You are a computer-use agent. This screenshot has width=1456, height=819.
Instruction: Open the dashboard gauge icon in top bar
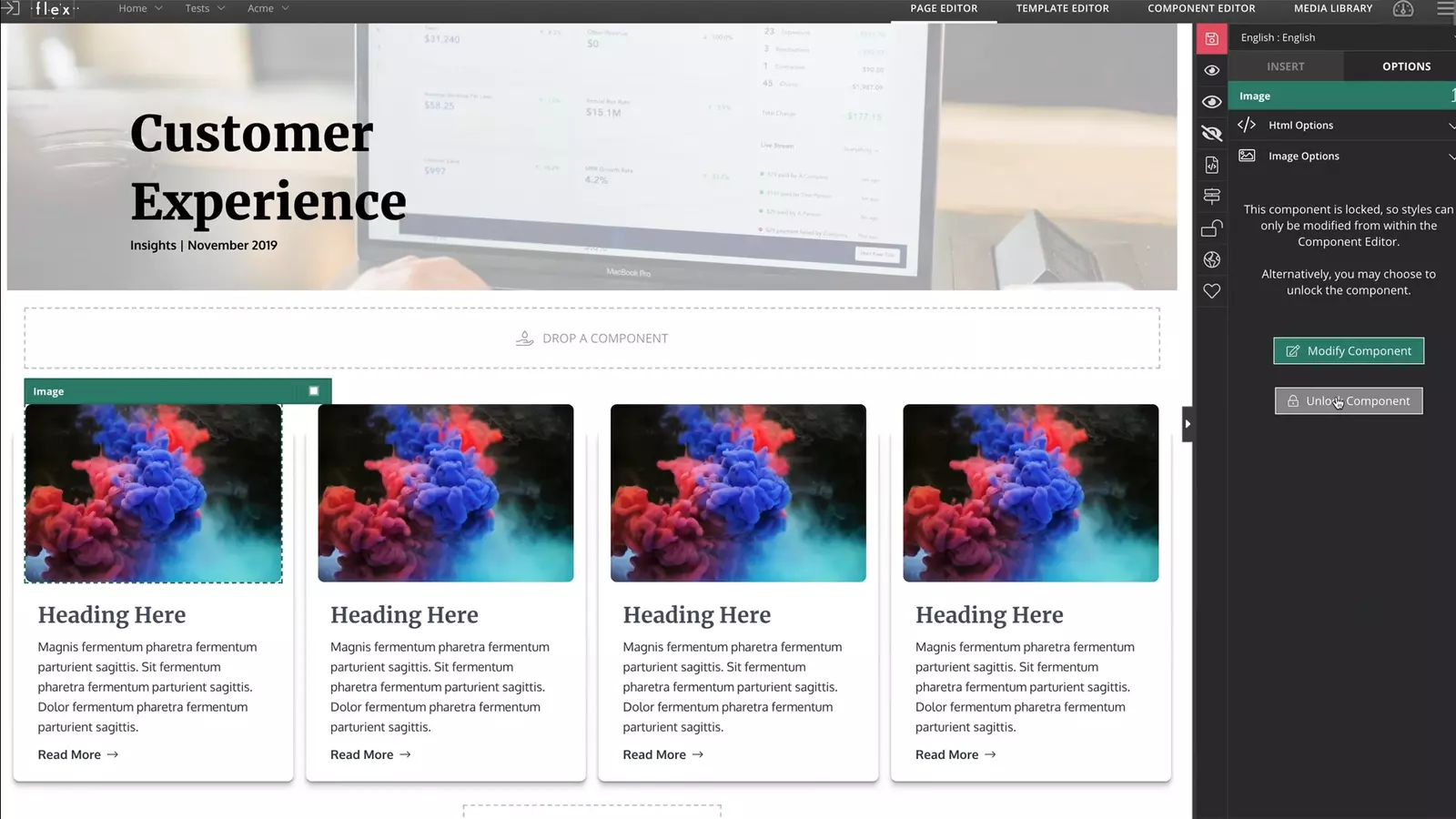pos(1403,9)
